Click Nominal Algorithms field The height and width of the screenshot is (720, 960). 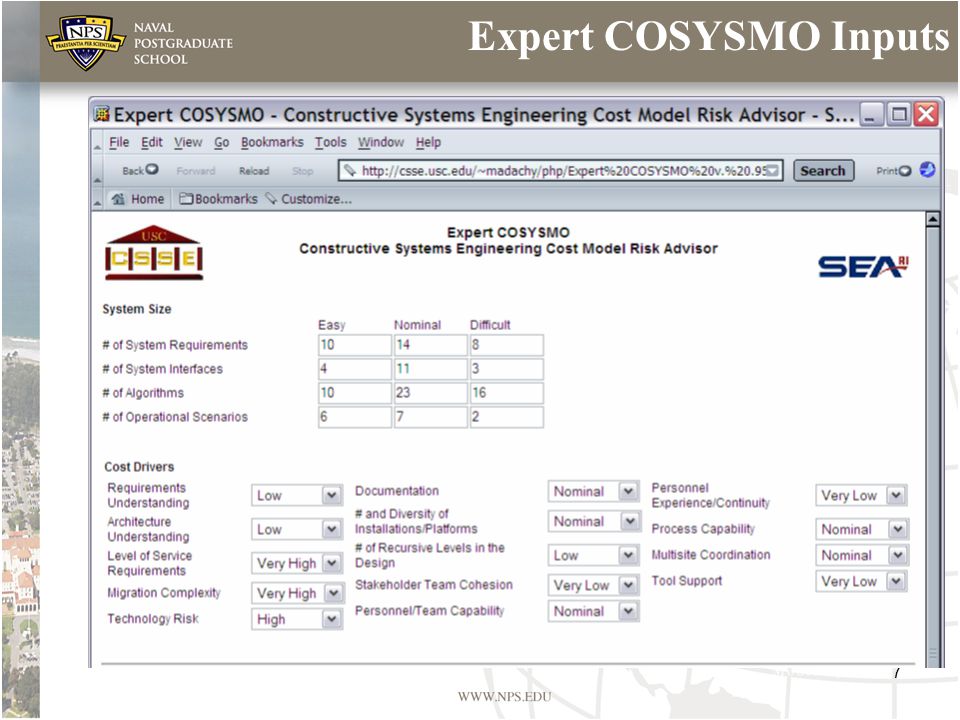(430, 392)
